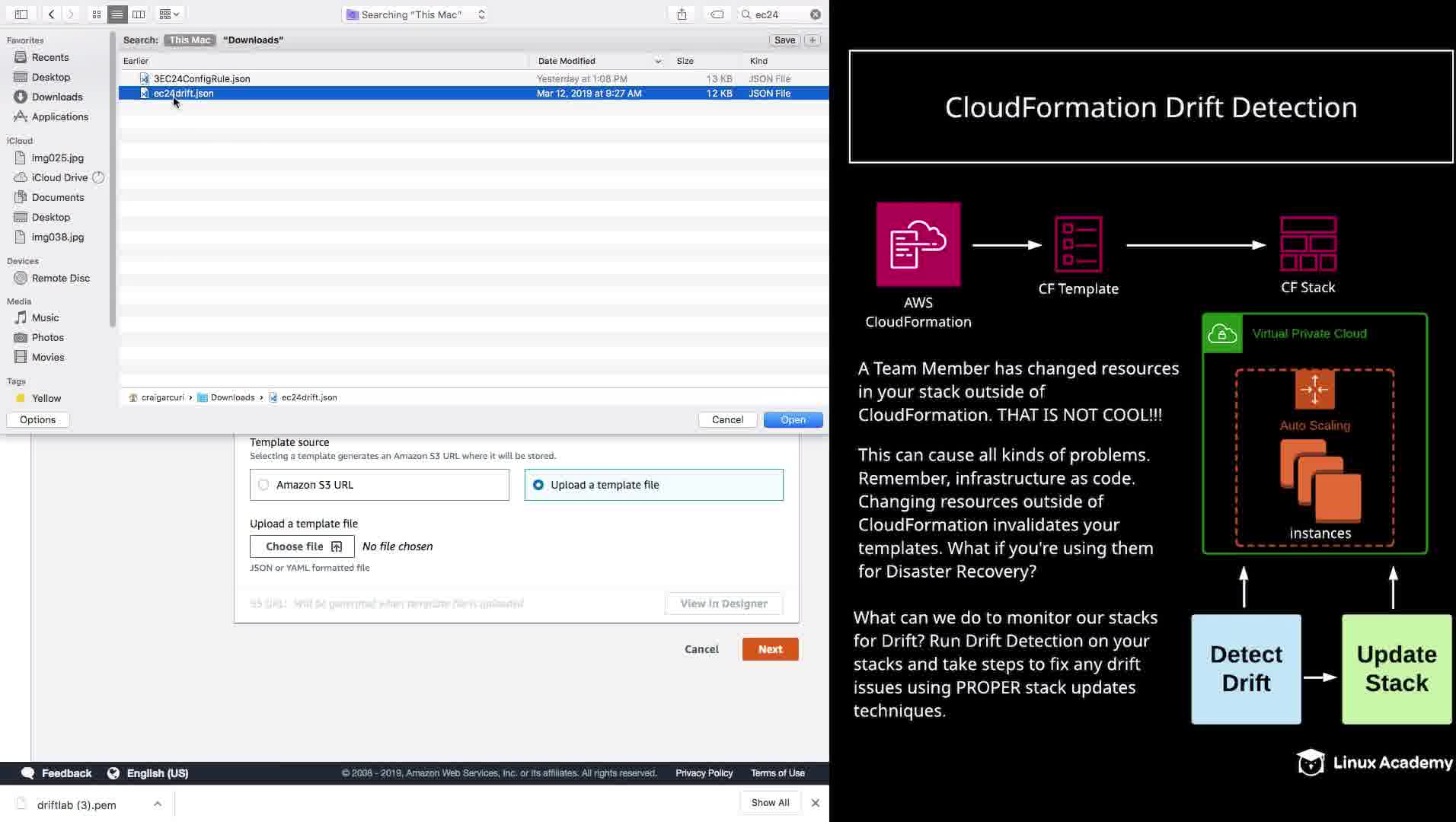Sort files by Size column
The width and height of the screenshot is (1456, 822).
tap(685, 61)
